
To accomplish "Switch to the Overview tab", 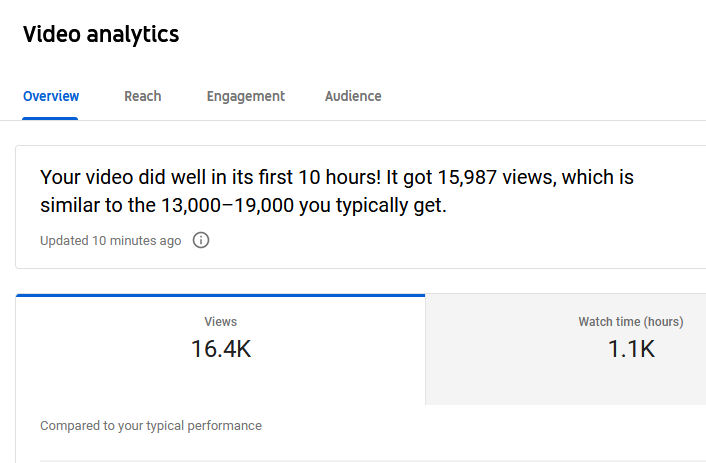I will (x=51, y=97).
